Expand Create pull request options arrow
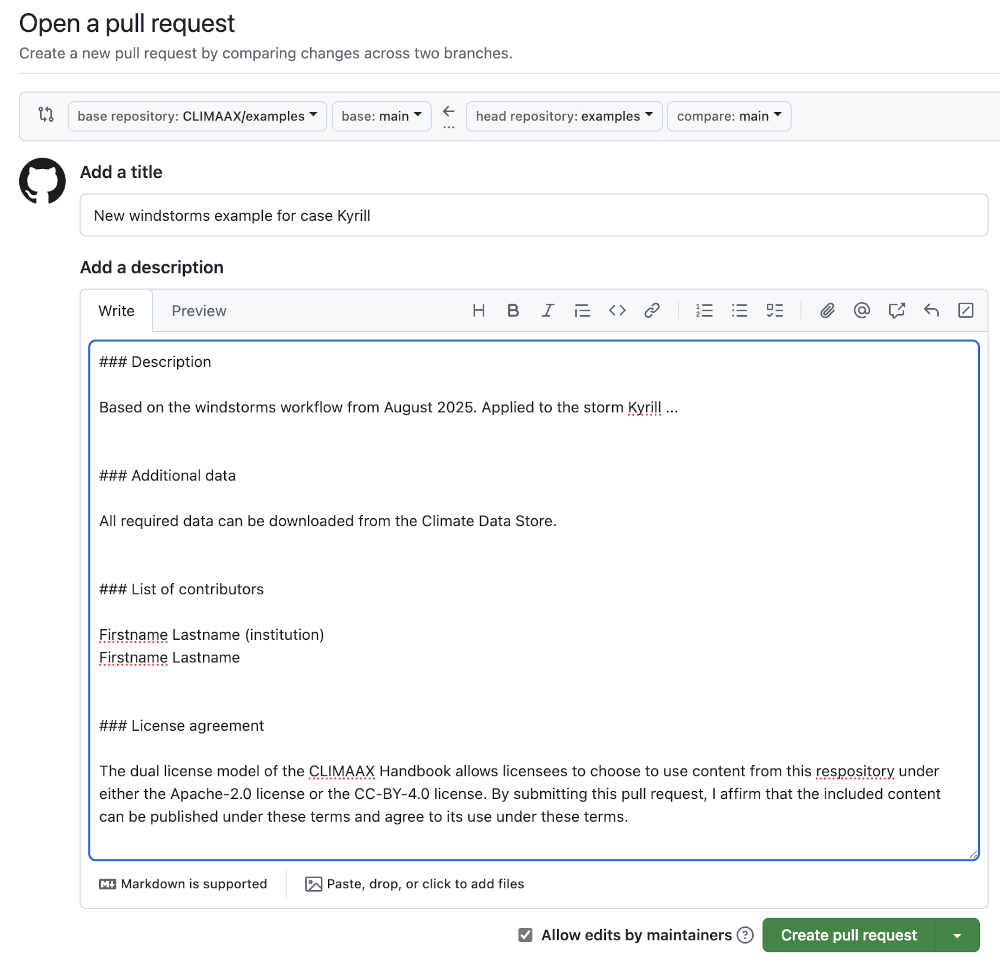Viewport: 1000px width, 968px height. (957, 935)
